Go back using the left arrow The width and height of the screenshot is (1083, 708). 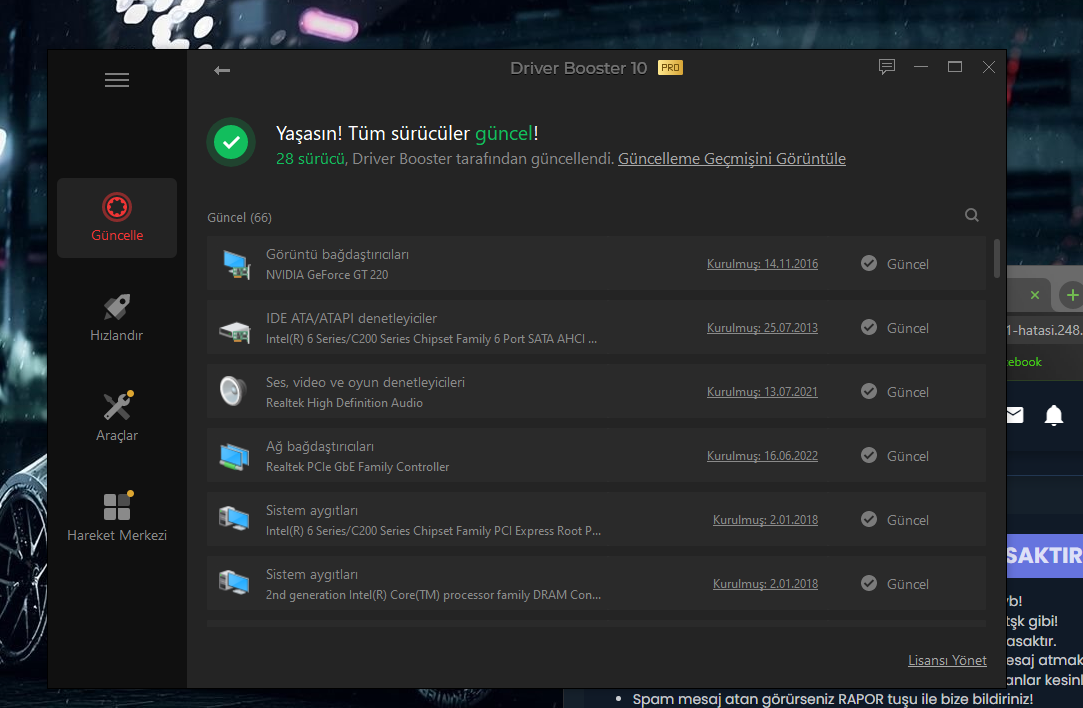pos(222,70)
